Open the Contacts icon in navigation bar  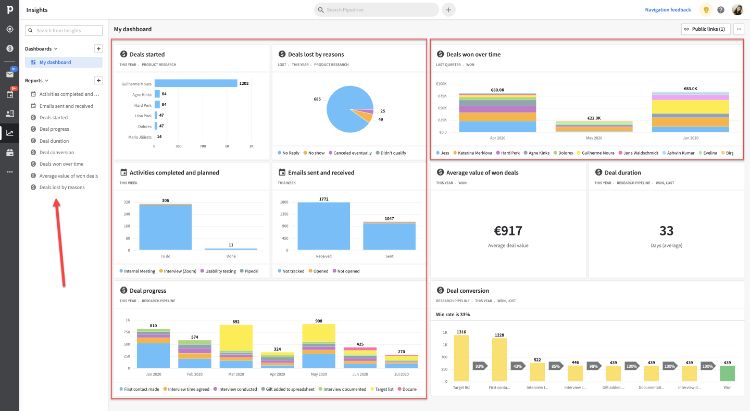(10, 113)
